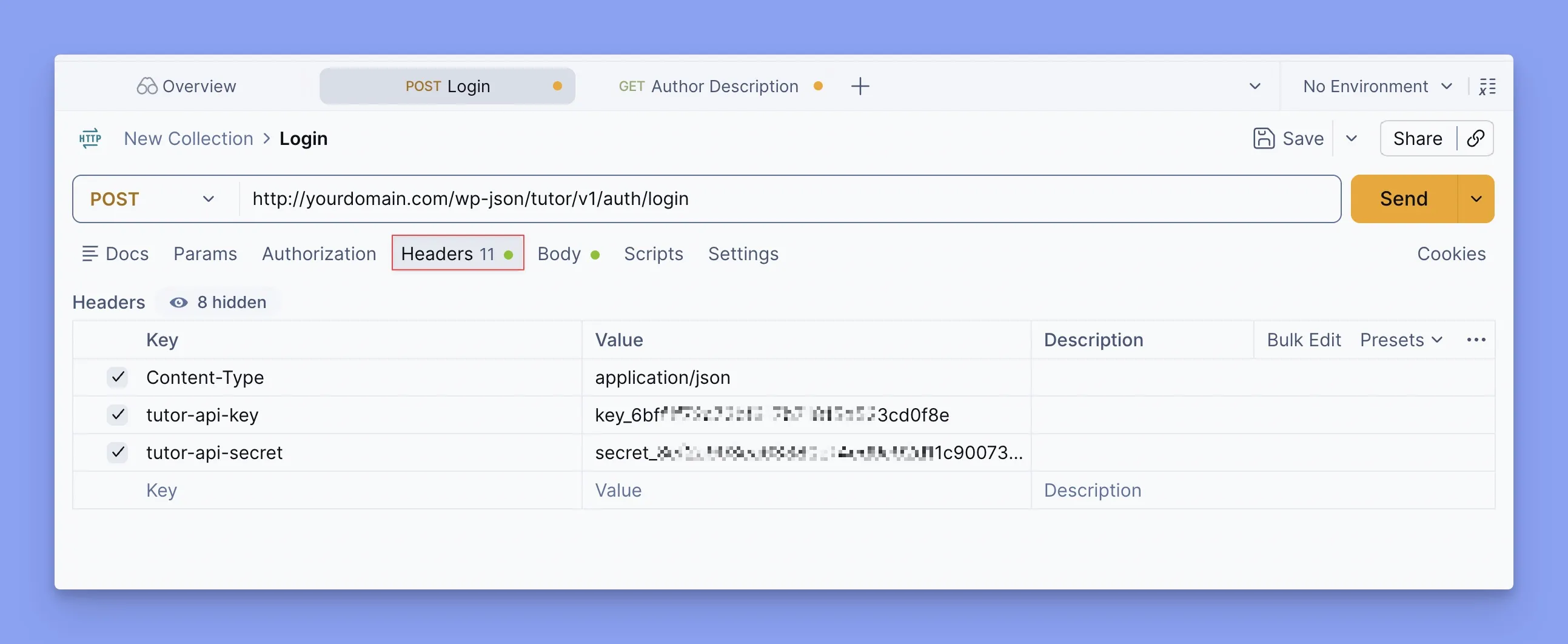Expand the Send options arrow
Image resolution: width=1568 pixels, height=644 pixels.
[x=1476, y=199]
